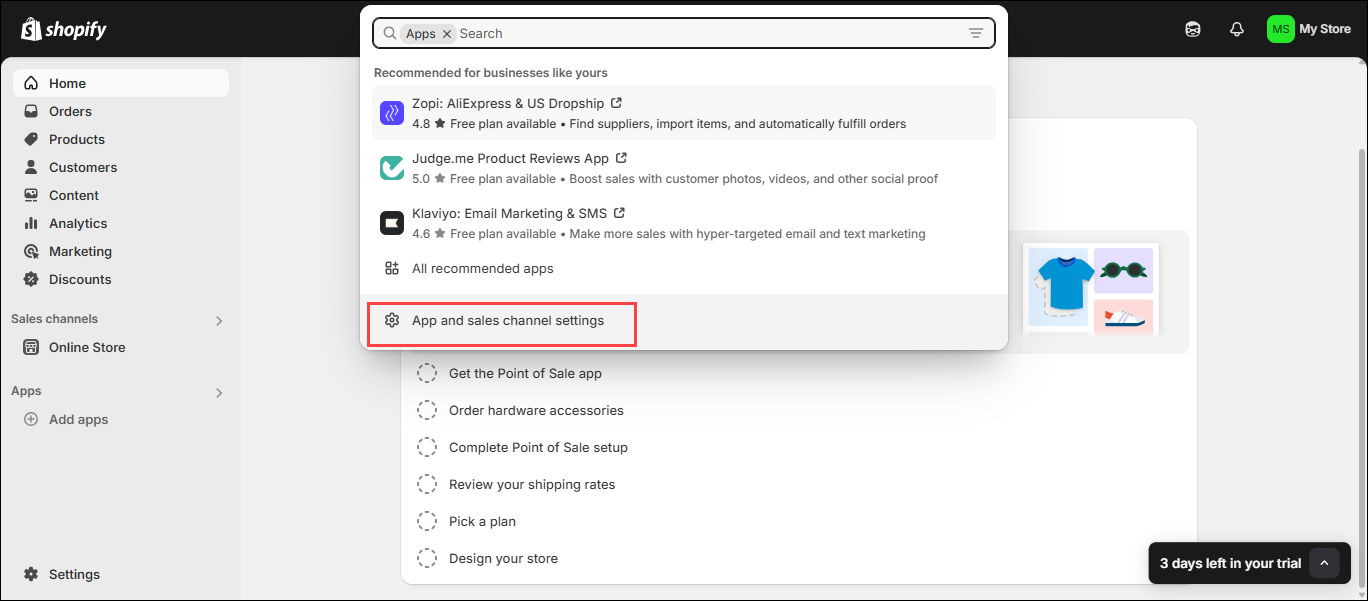
Task: Toggle 'Review your shipping rates' task circle
Action: 427,484
